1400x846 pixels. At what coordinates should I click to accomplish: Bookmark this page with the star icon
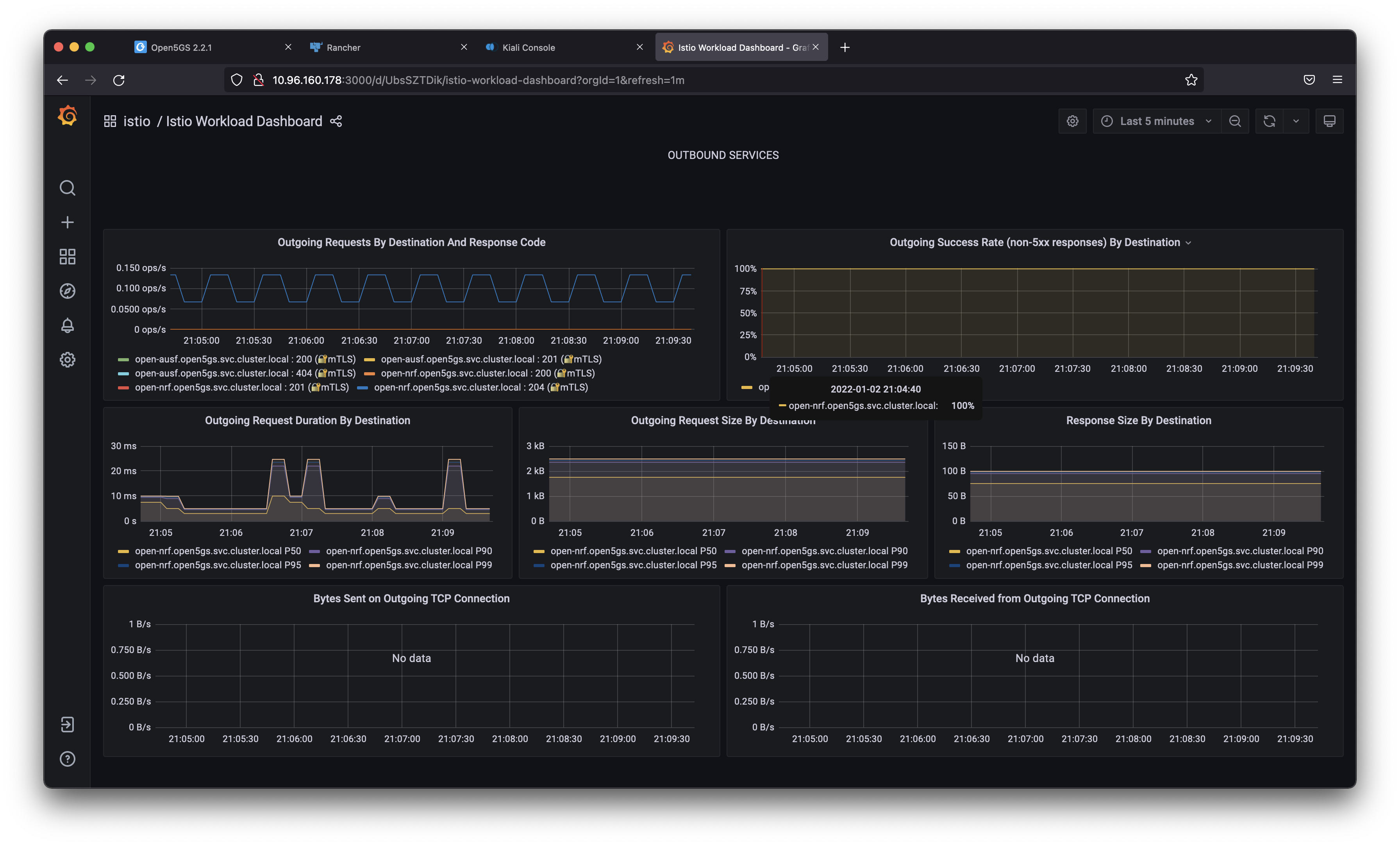click(x=1191, y=80)
